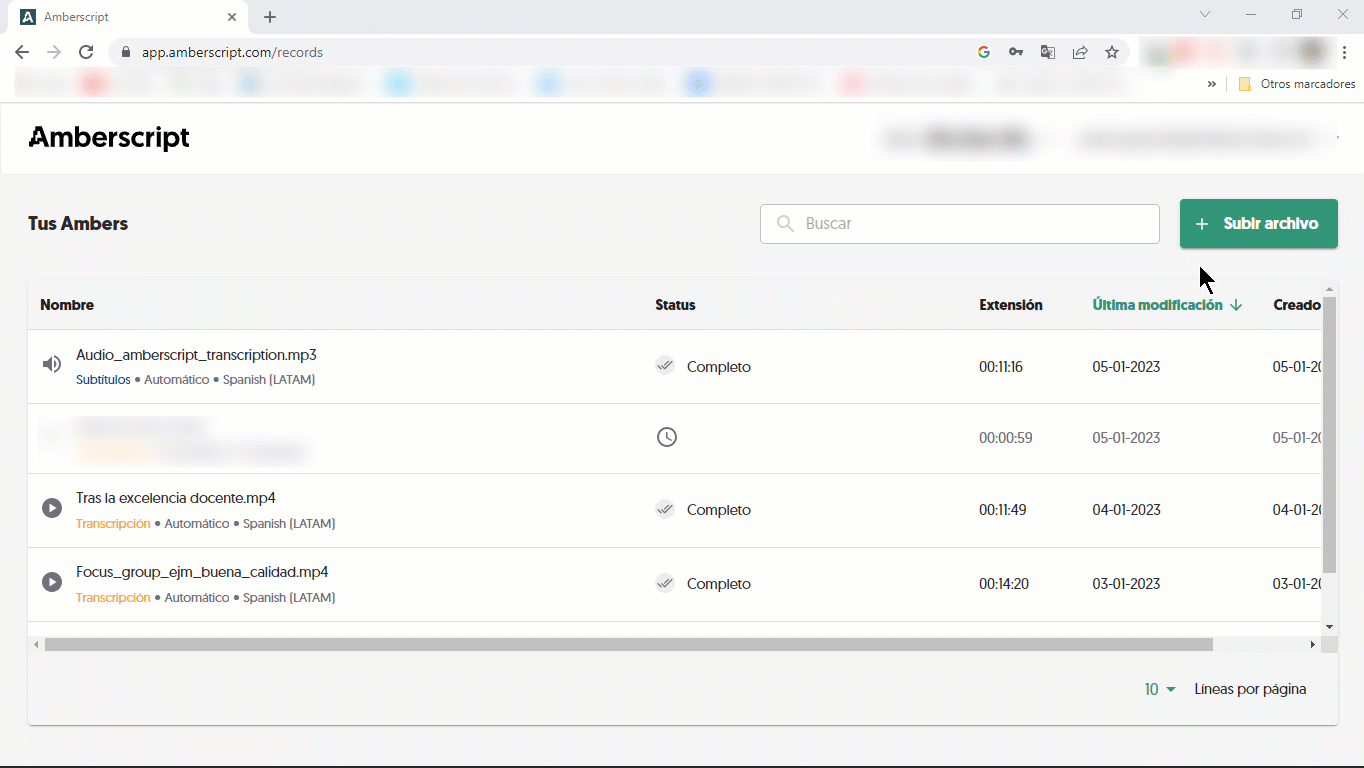Bookmark this page with the star icon
The image size is (1364, 768).
coord(1112,52)
